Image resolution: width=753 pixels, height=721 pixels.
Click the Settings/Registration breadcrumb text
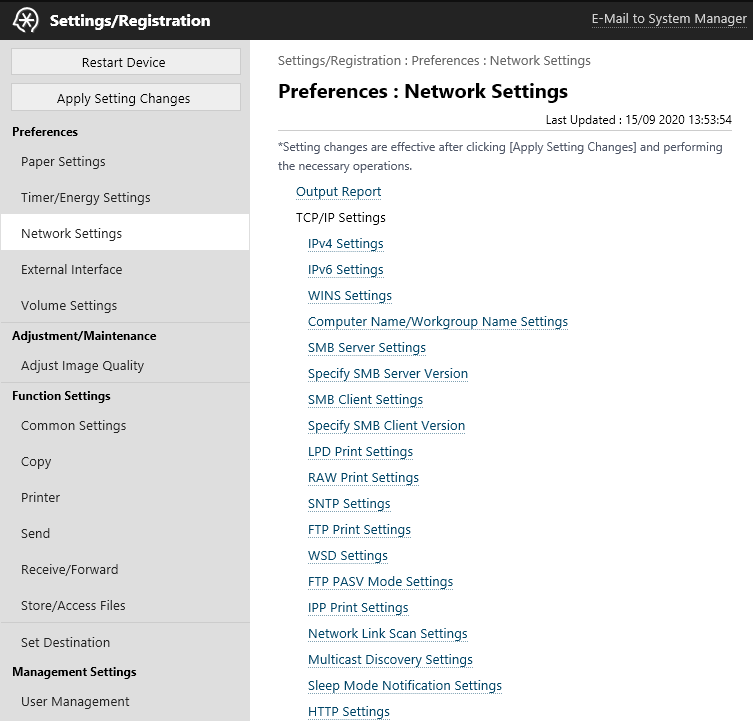pyautogui.click(x=340, y=61)
